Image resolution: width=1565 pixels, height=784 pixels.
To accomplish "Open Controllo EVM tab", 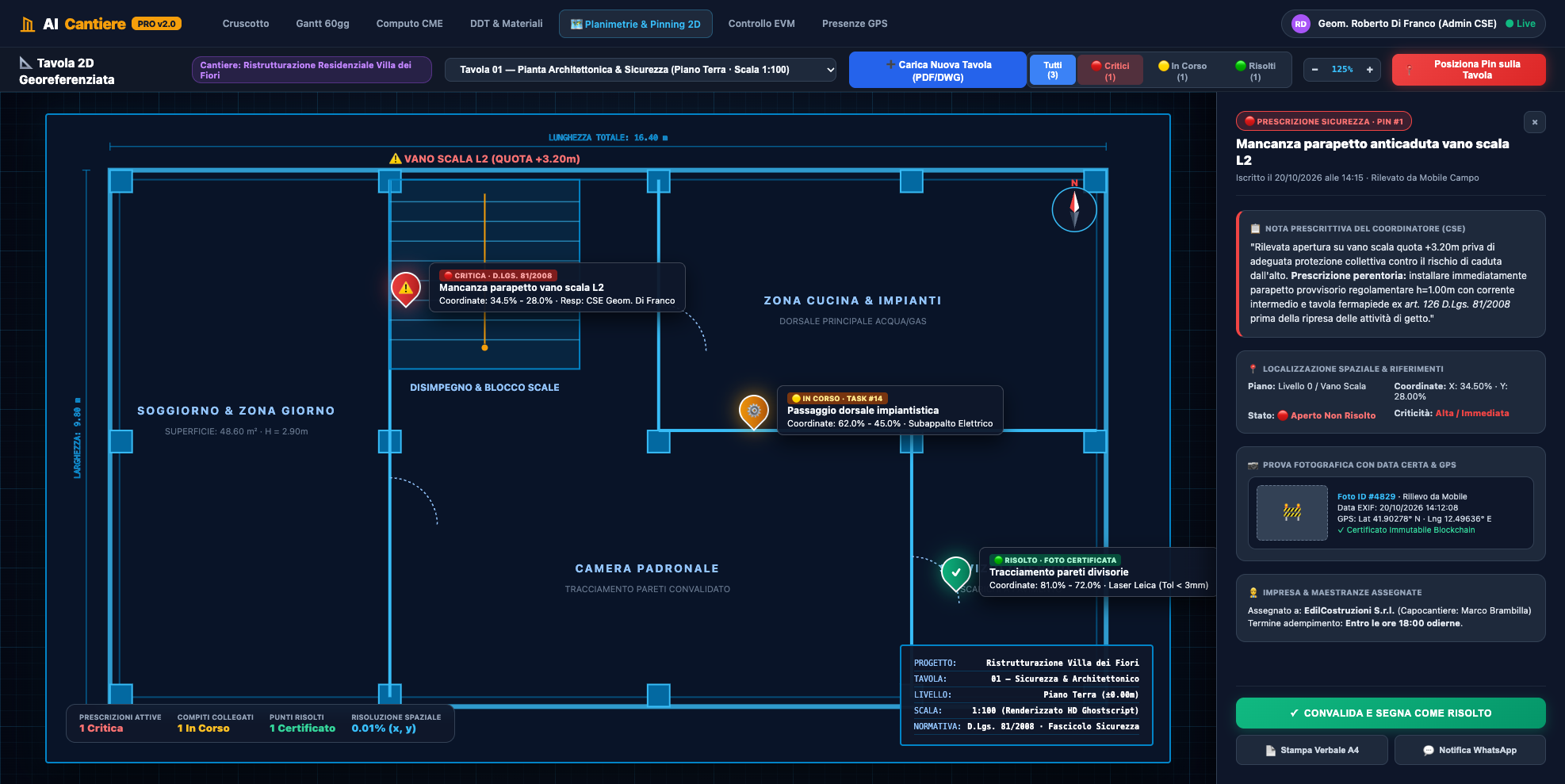I will [762, 24].
